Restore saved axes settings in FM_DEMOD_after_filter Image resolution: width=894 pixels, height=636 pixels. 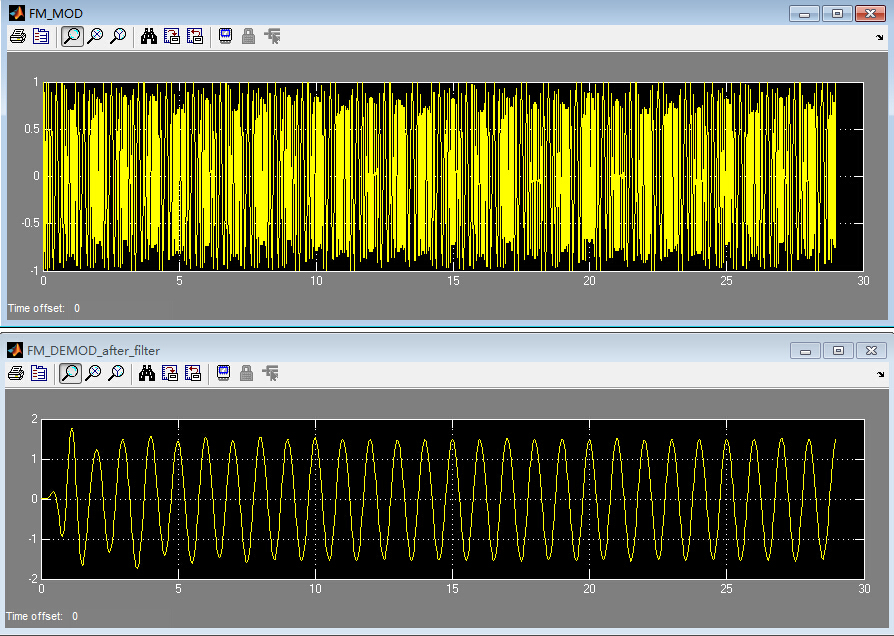pos(193,374)
